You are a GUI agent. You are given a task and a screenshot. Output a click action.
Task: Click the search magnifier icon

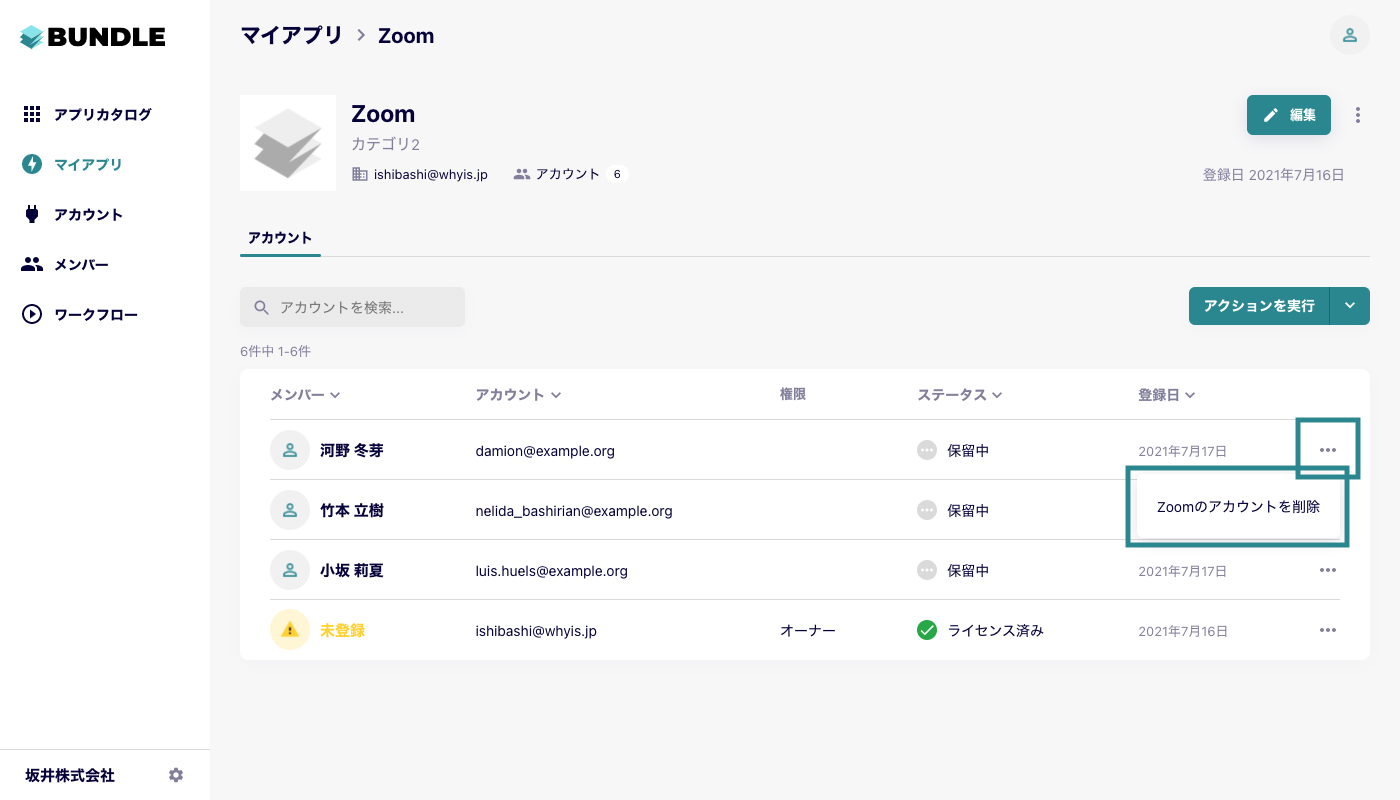(262, 307)
